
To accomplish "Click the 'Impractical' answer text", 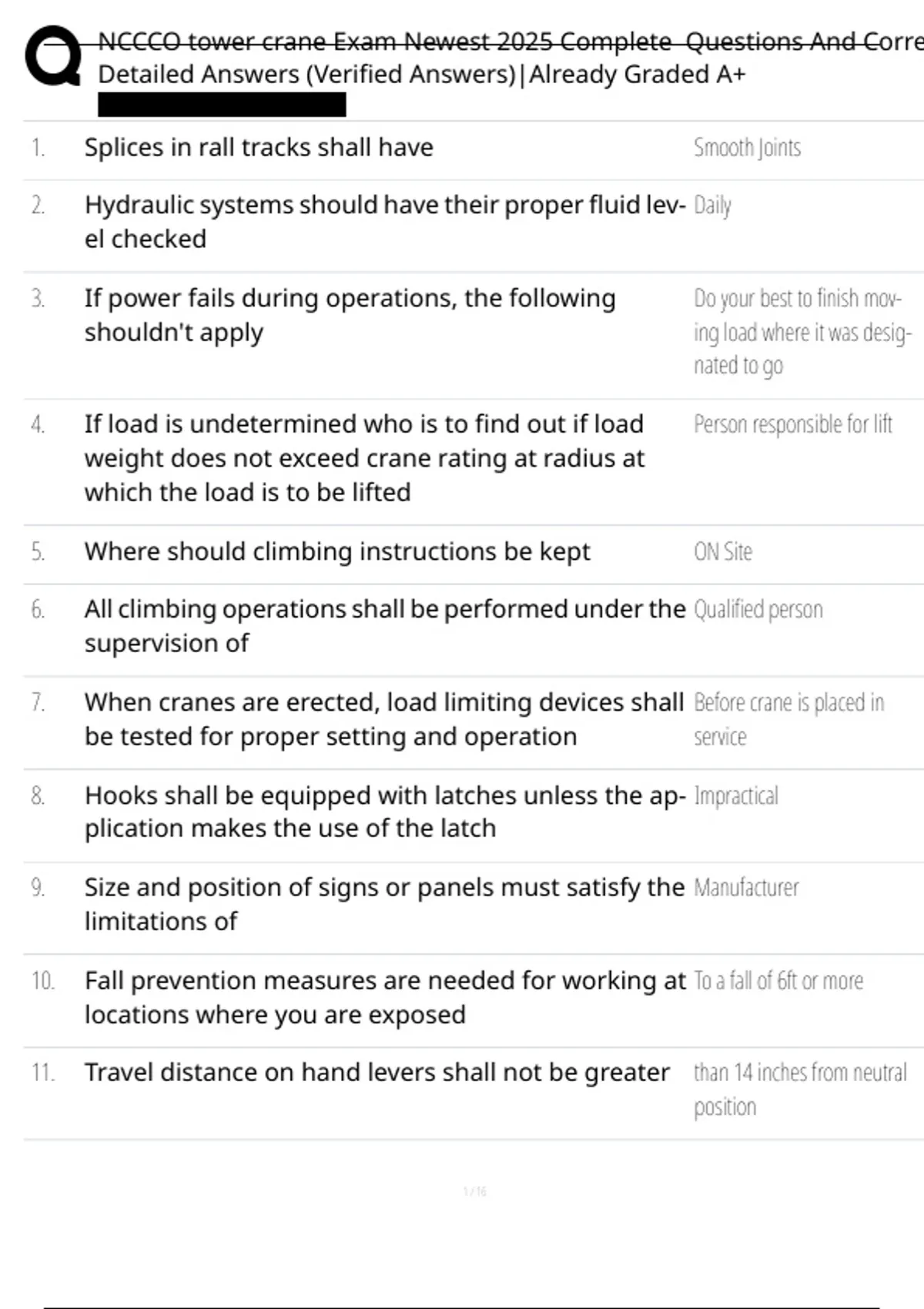I will pyautogui.click(x=735, y=795).
